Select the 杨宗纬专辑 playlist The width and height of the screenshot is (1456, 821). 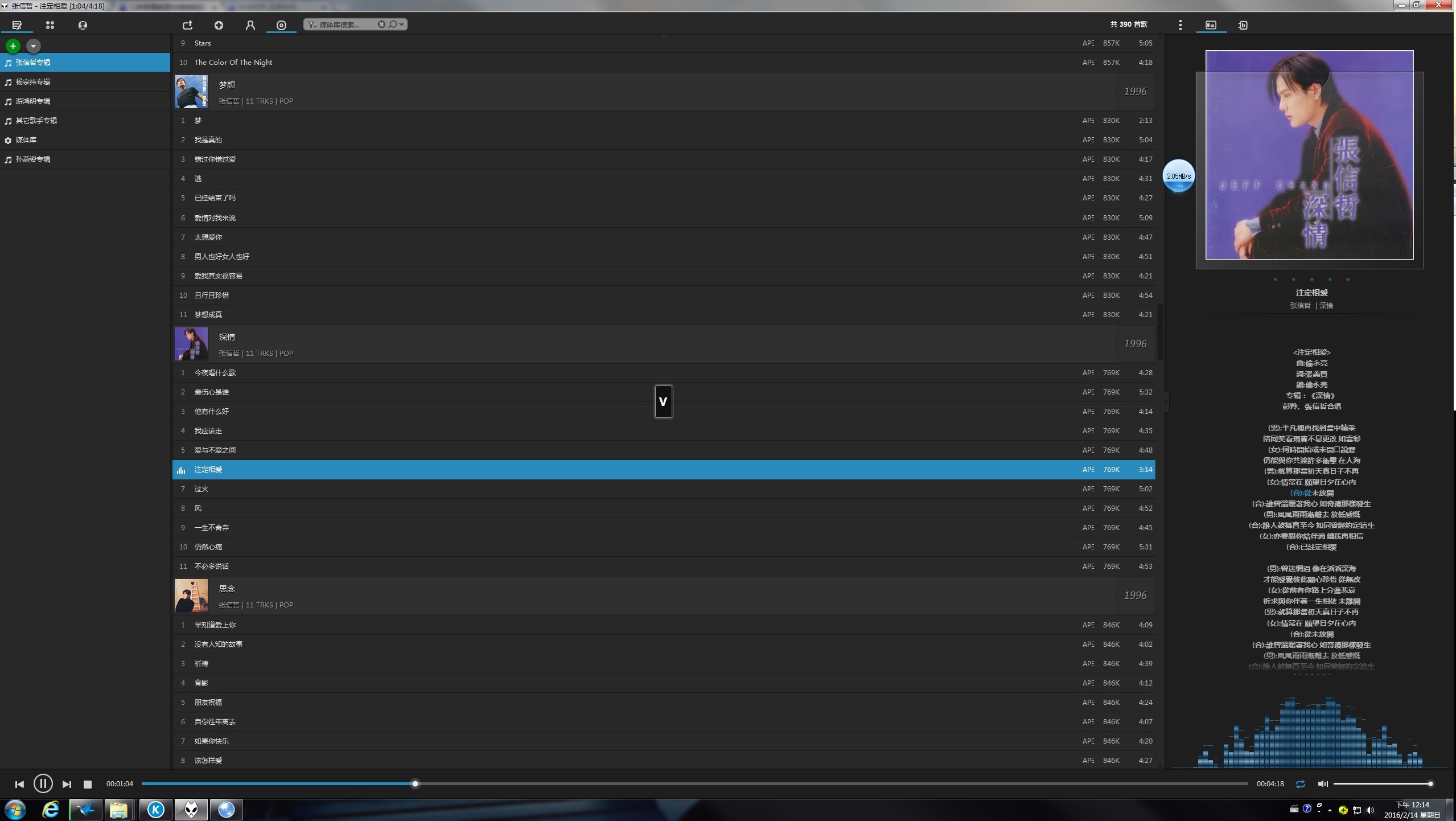point(33,82)
